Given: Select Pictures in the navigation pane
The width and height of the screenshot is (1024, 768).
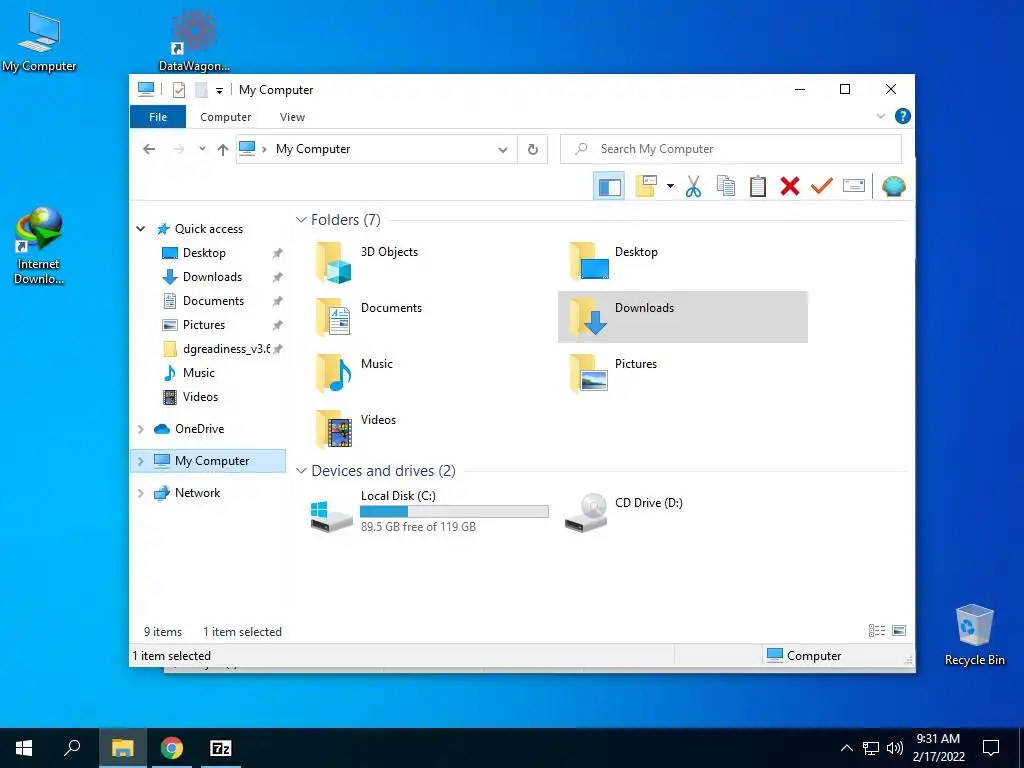Looking at the screenshot, I should point(204,325).
